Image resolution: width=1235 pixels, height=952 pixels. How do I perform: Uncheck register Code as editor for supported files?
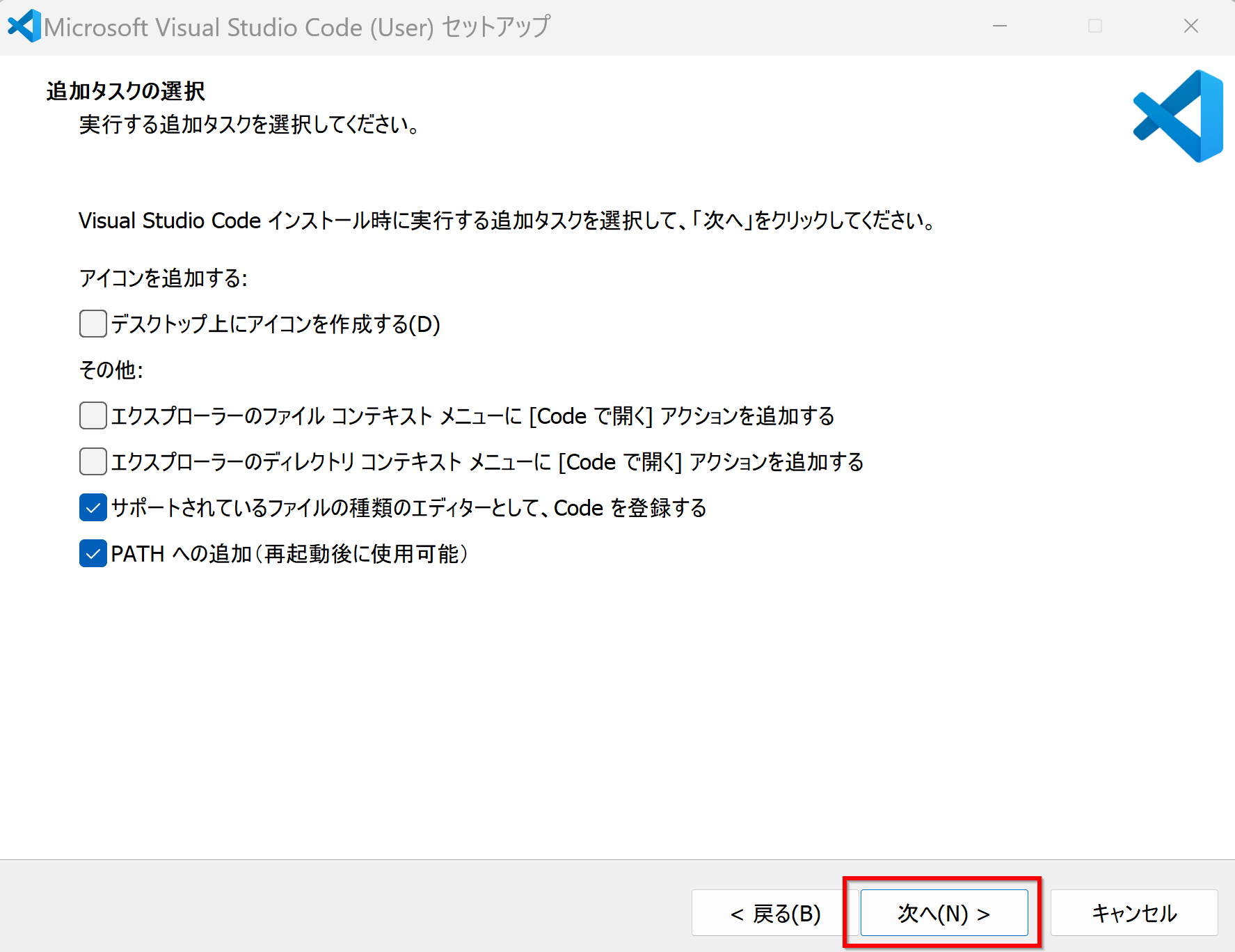(x=93, y=507)
